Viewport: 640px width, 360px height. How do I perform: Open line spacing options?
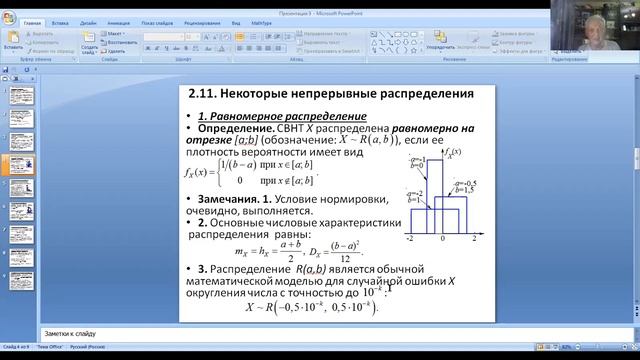tap(289, 37)
